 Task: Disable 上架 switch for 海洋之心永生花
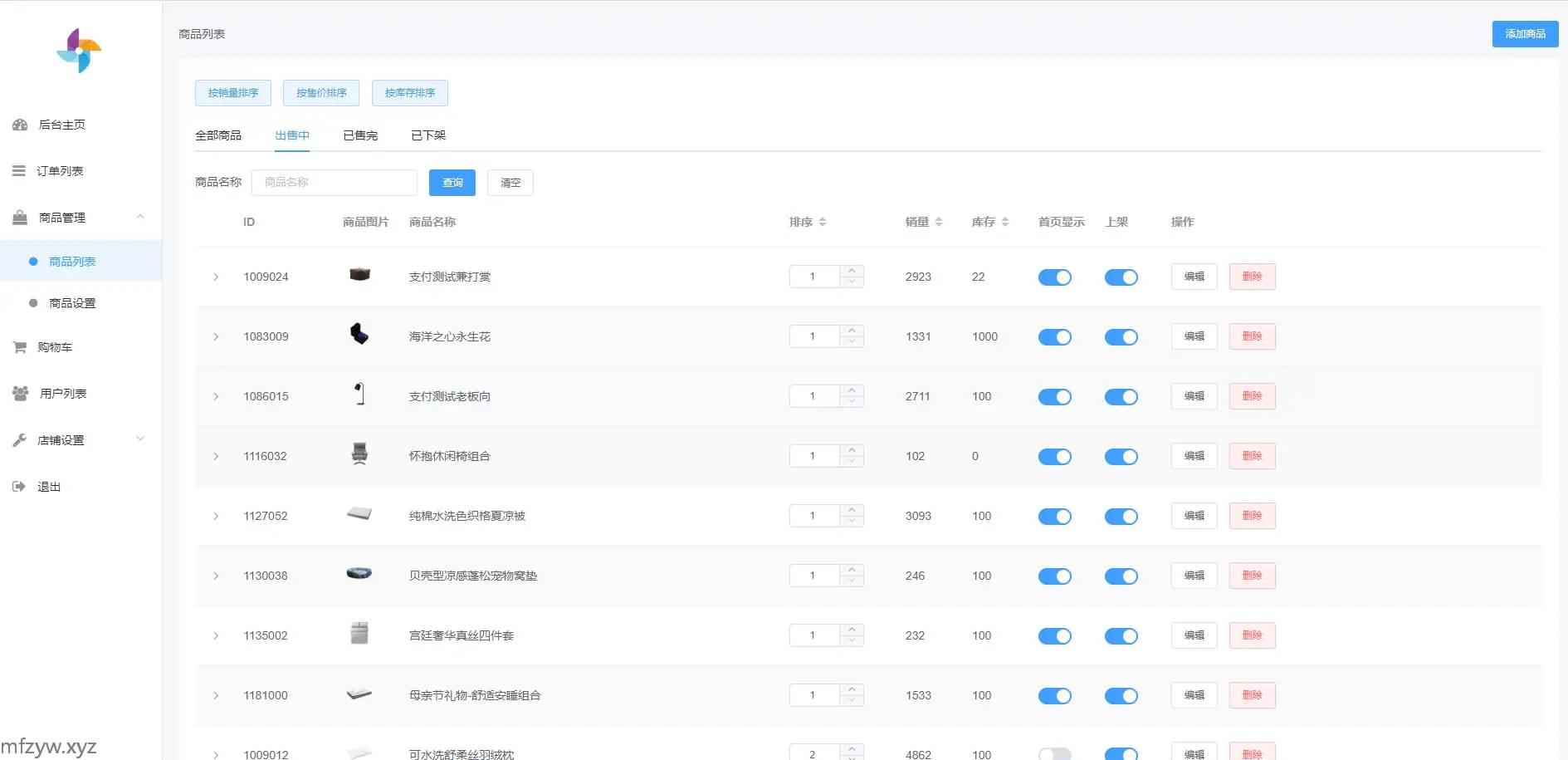[1121, 337]
